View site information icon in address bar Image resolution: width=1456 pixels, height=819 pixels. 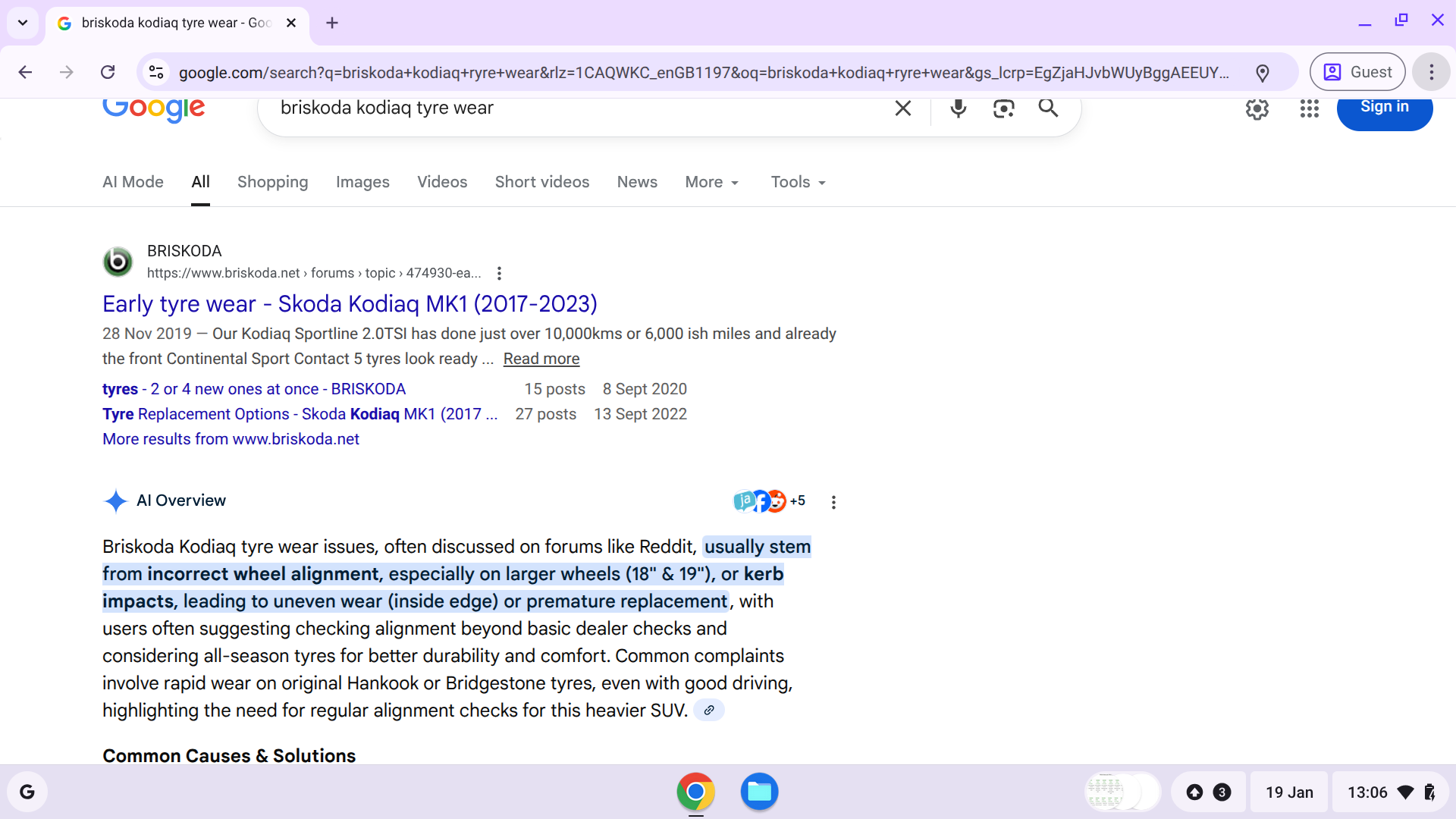(156, 72)
